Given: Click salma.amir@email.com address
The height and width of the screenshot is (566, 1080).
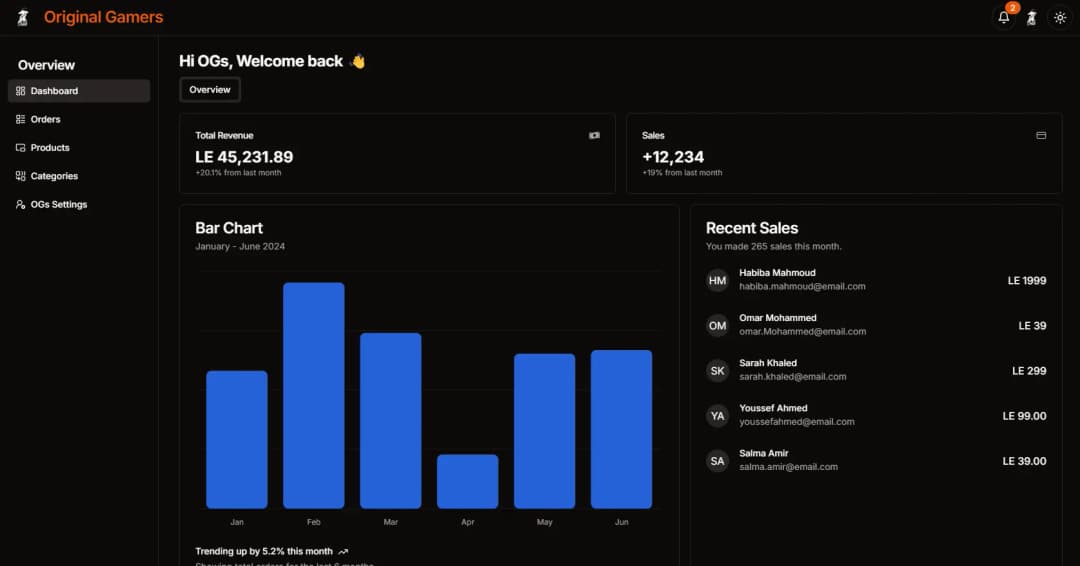Looking at the screenshot, I should pyautogui.click(x=789, y=467).
